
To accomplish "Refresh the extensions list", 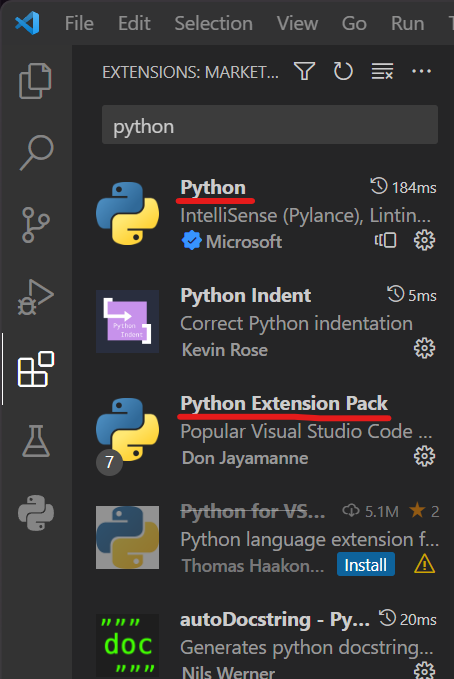I will tap(343, 71).
